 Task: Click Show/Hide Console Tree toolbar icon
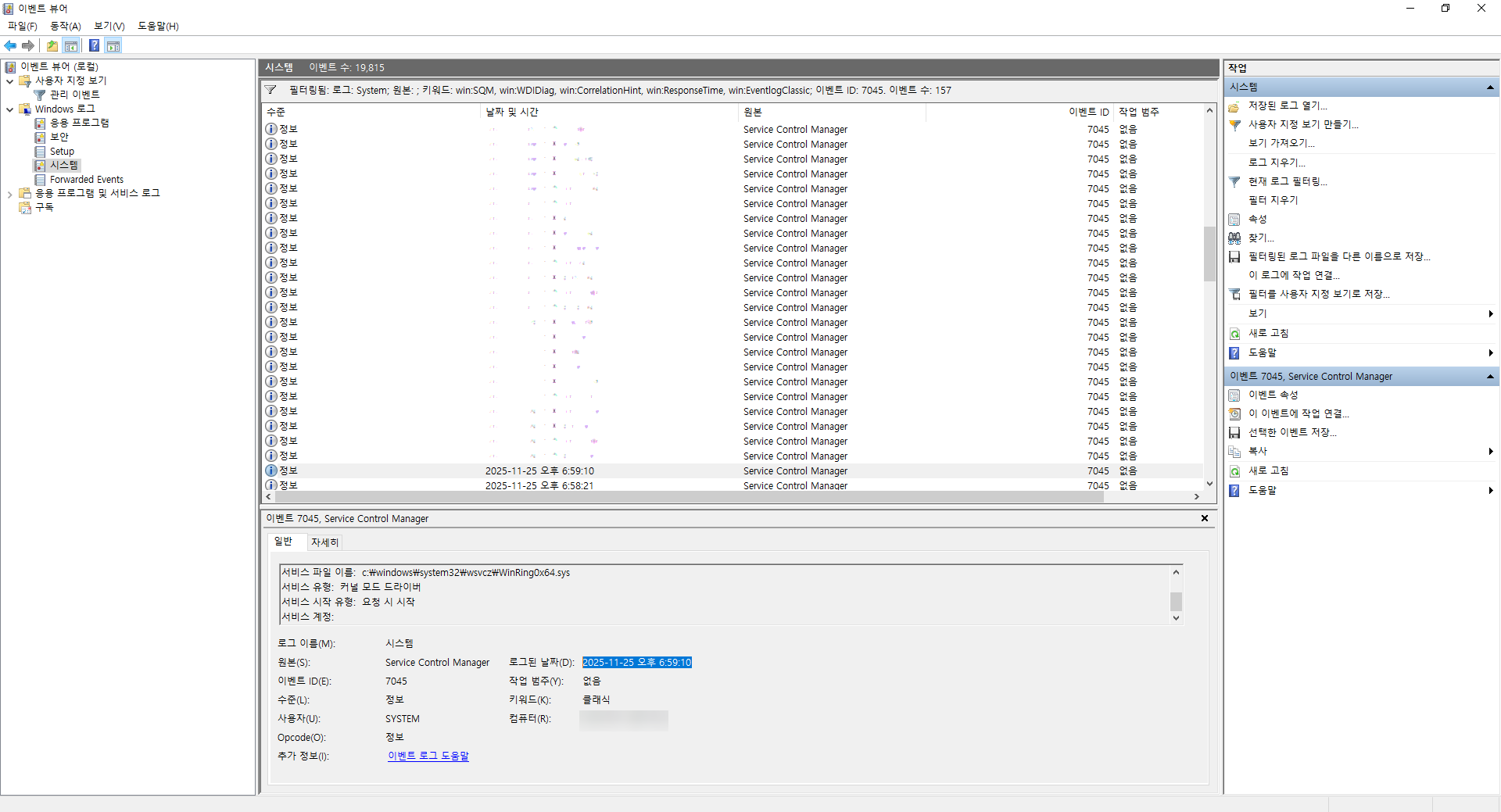coord(71,45)
